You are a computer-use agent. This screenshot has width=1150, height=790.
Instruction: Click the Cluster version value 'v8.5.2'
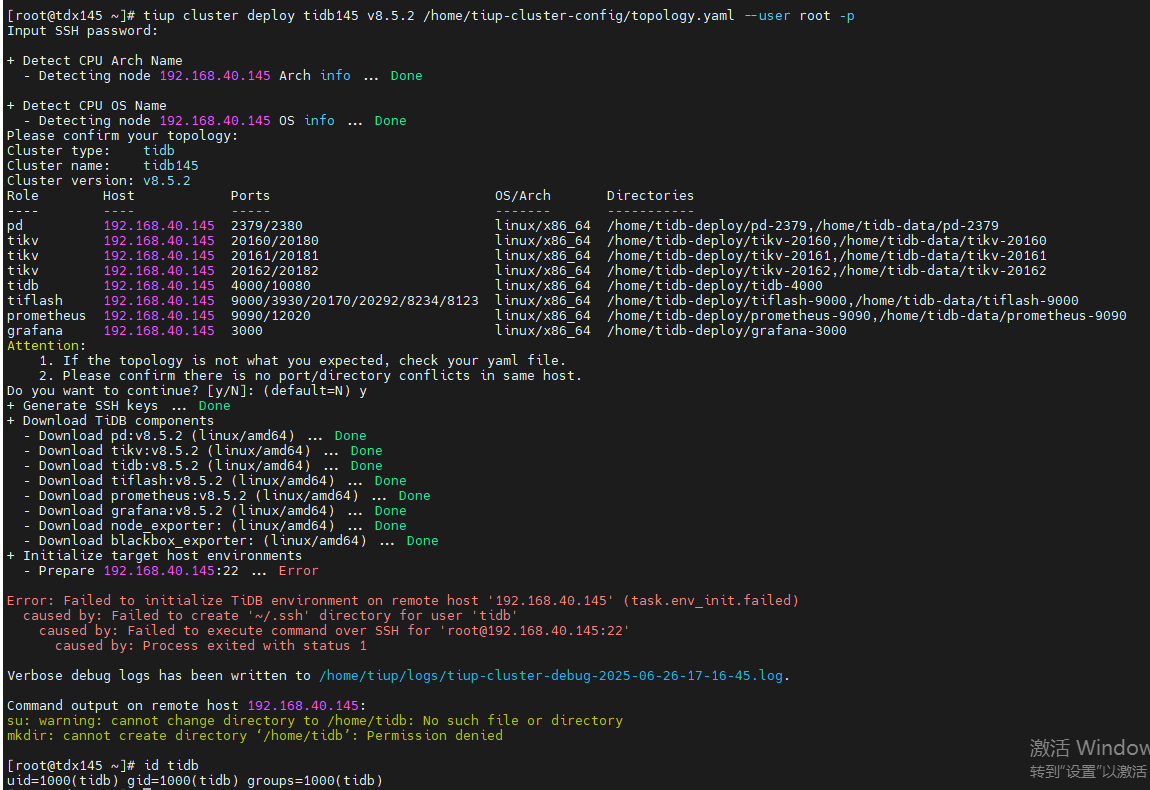tap(166, 180)
